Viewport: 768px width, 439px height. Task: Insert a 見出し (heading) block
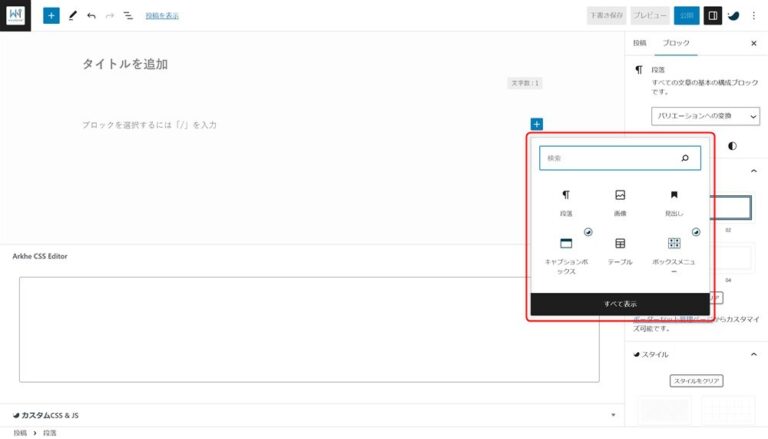674,201
